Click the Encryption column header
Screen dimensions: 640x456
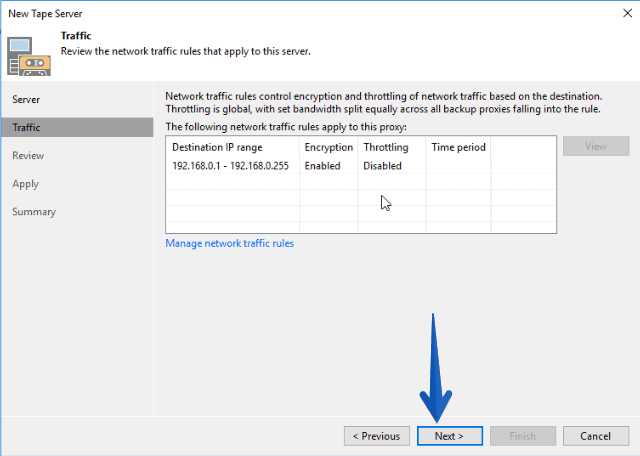coord(329,147)
